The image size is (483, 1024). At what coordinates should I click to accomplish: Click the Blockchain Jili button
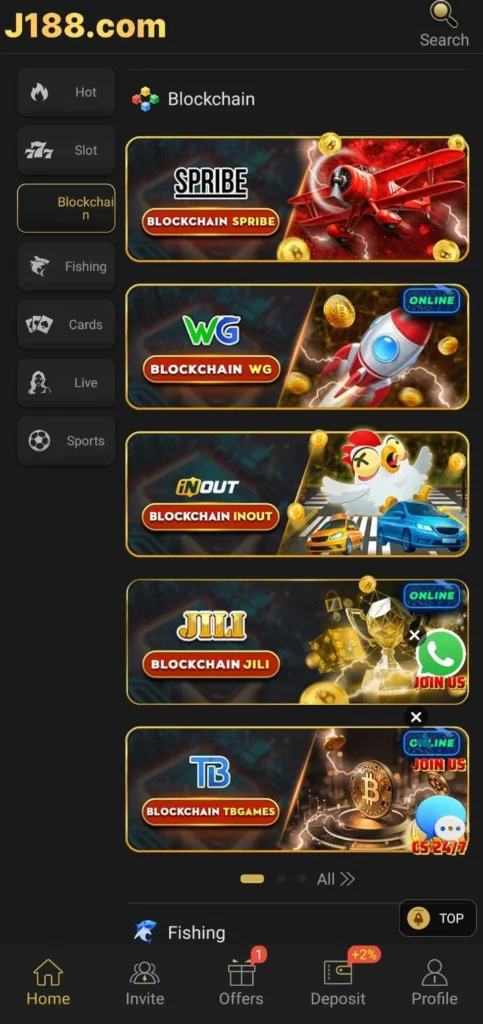click(x=211, y=664)
